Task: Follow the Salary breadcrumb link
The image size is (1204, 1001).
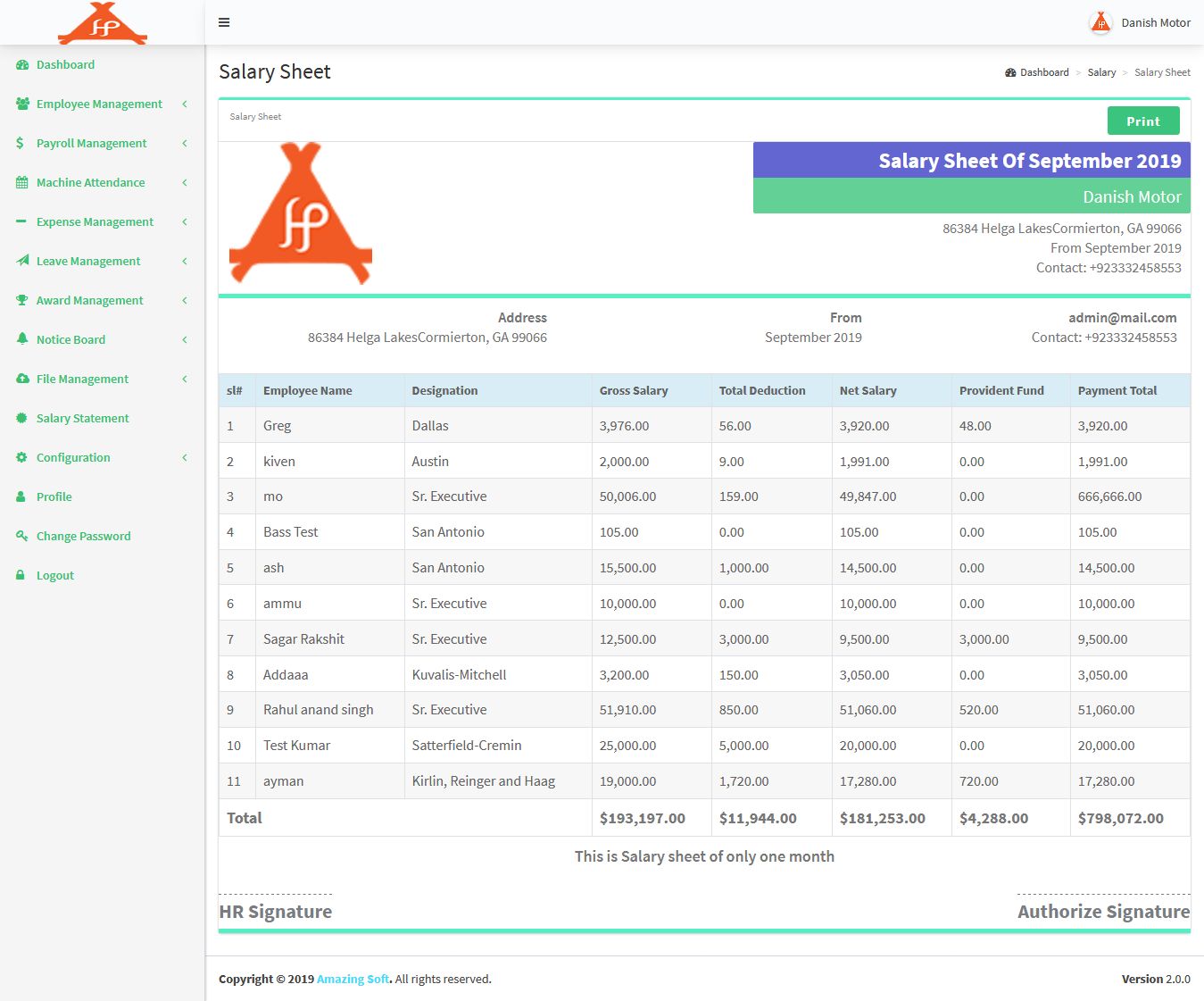Action: (1101, 72)
